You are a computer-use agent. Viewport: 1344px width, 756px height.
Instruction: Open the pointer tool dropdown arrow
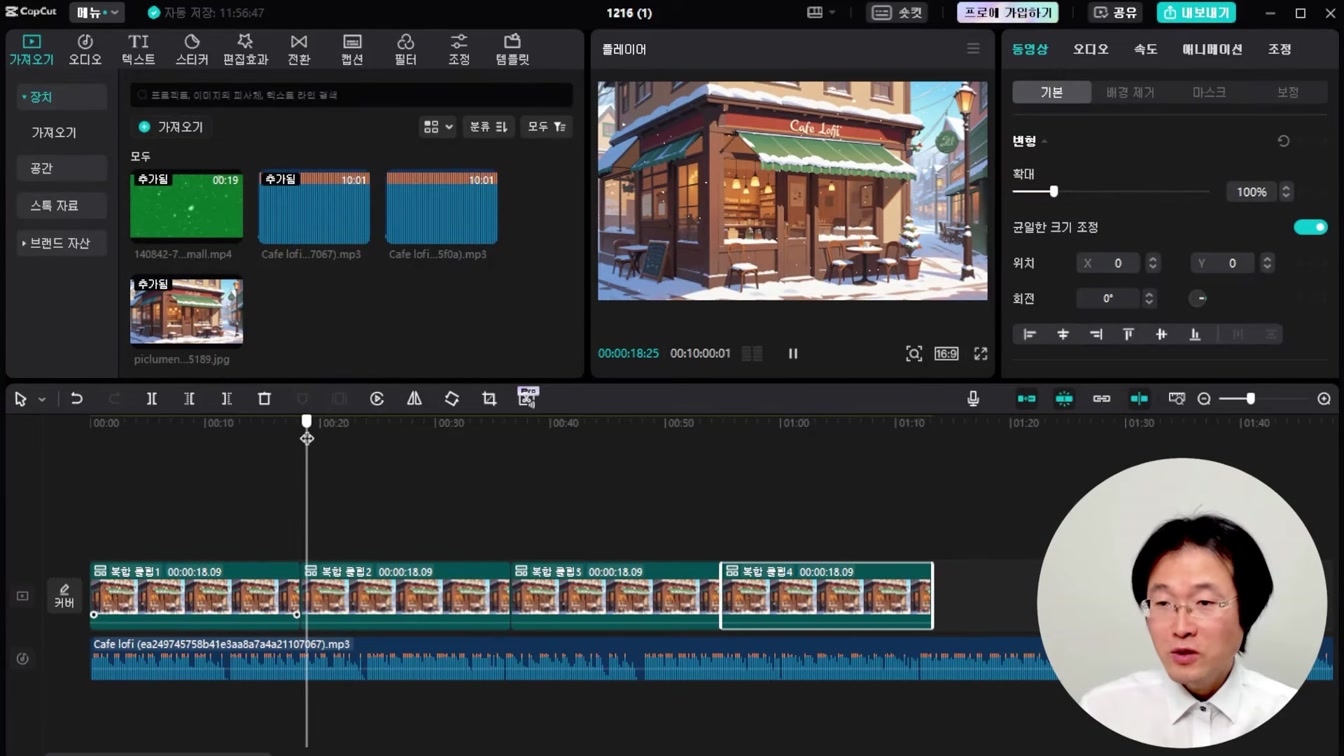coord(42,400)
